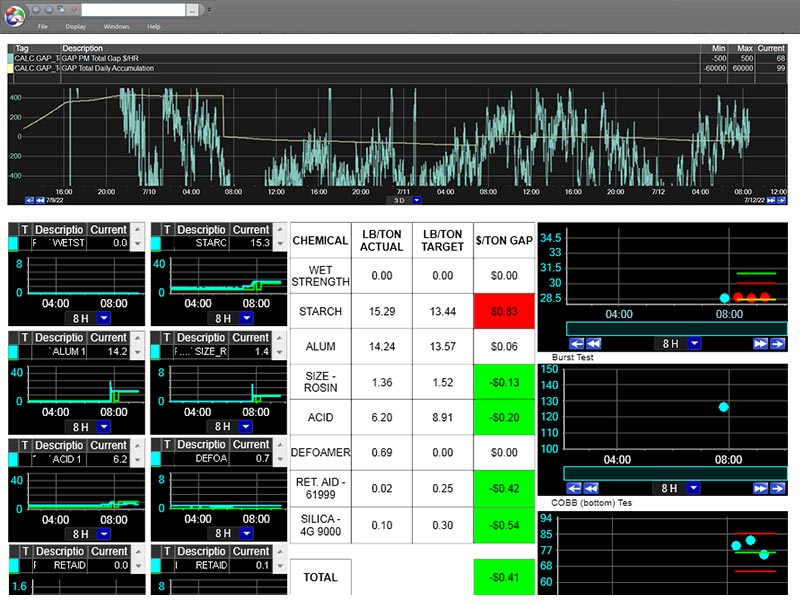Click the red stop icon in toolbar
The height and width of the screenshot is (604, 800).
pos(74,9)
